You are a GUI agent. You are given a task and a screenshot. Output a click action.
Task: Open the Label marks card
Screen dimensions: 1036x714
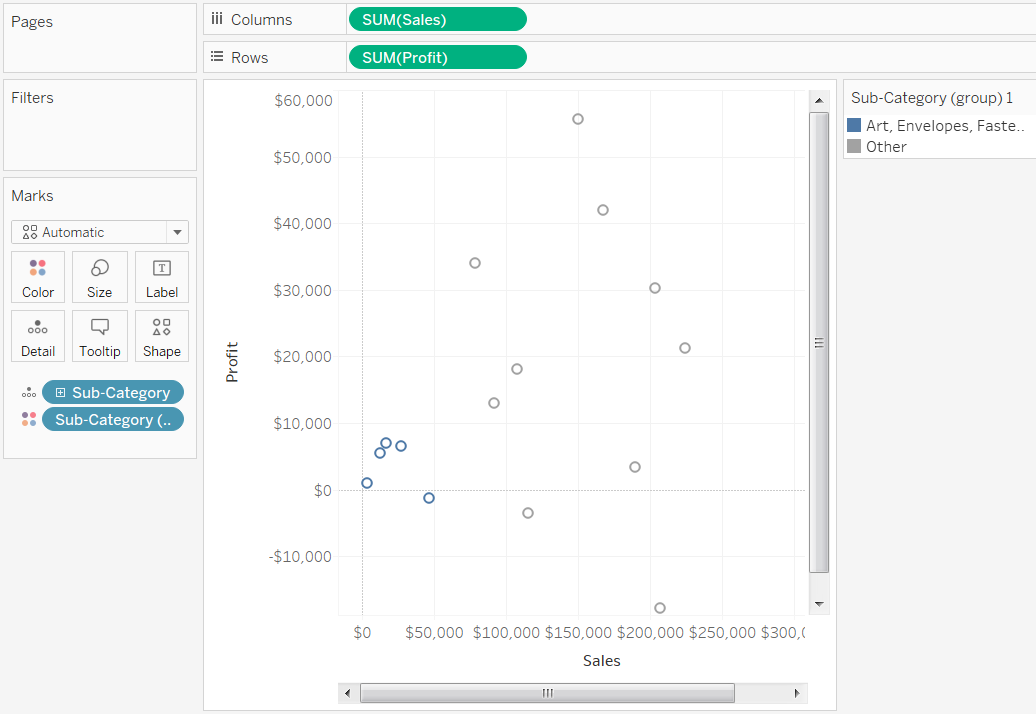pos(162,277)
